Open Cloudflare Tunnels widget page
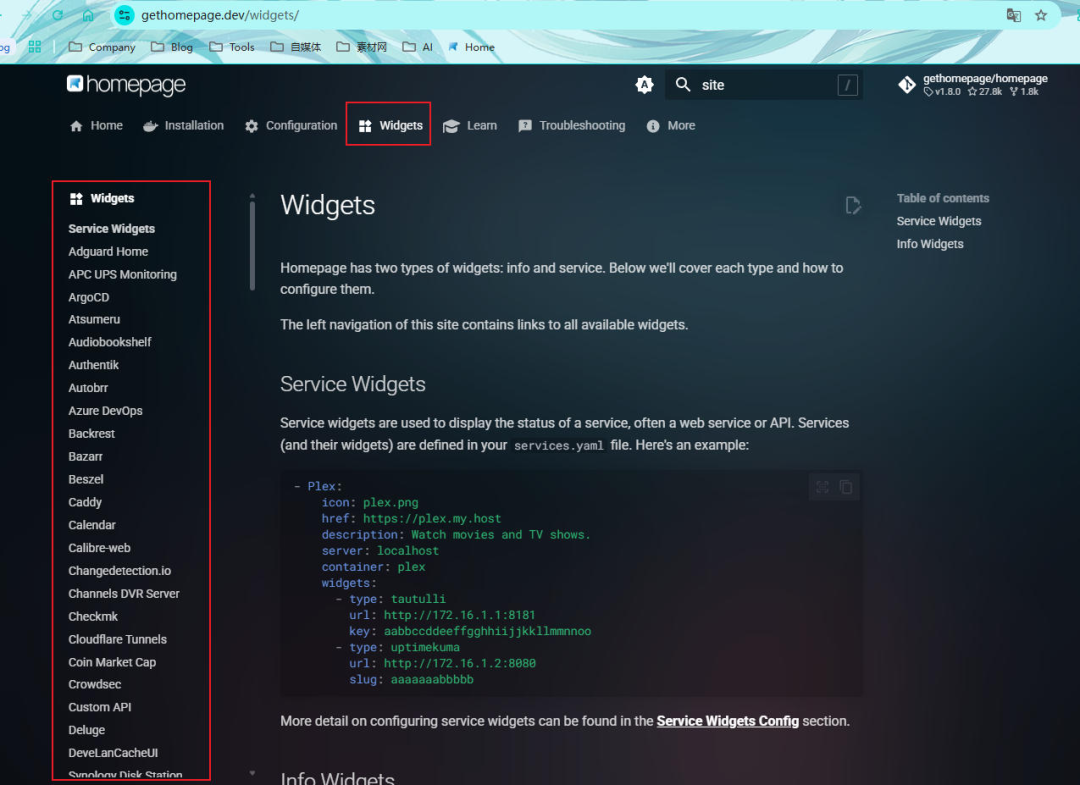 [118, 639]
